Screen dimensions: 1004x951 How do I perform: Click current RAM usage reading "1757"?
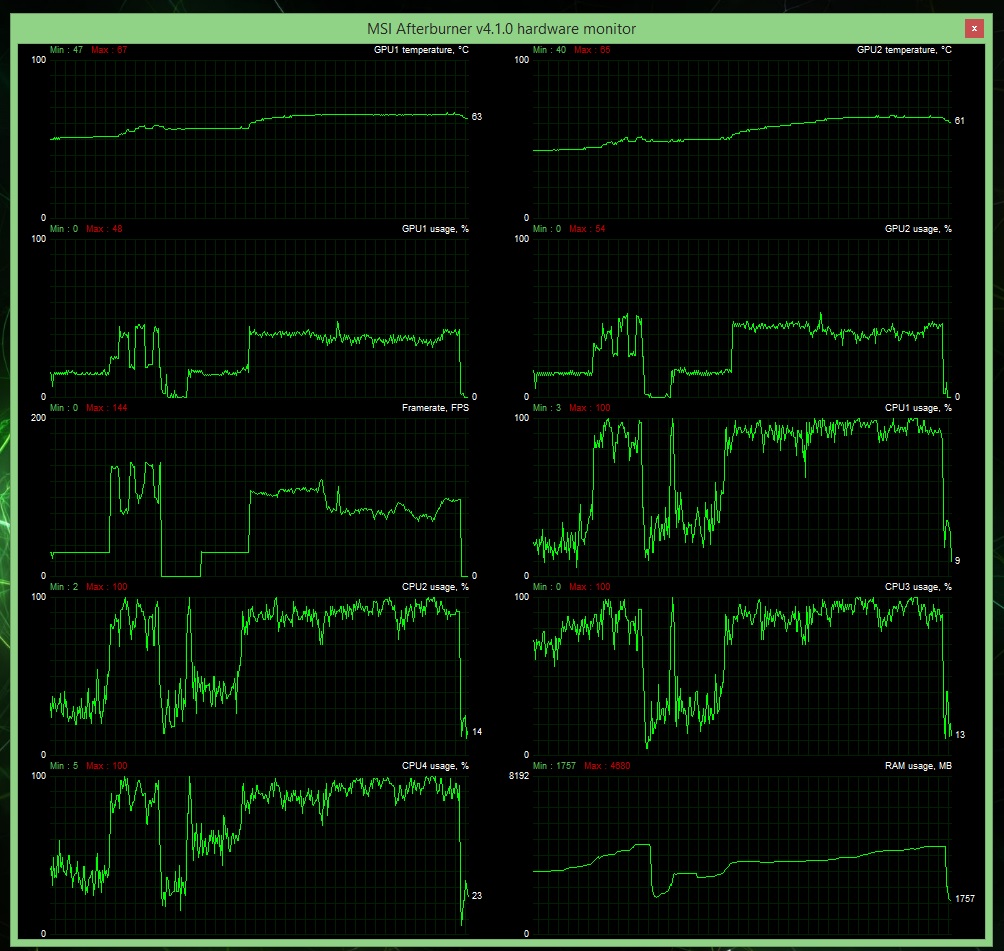pyautogui.click(x=964, y=898)
